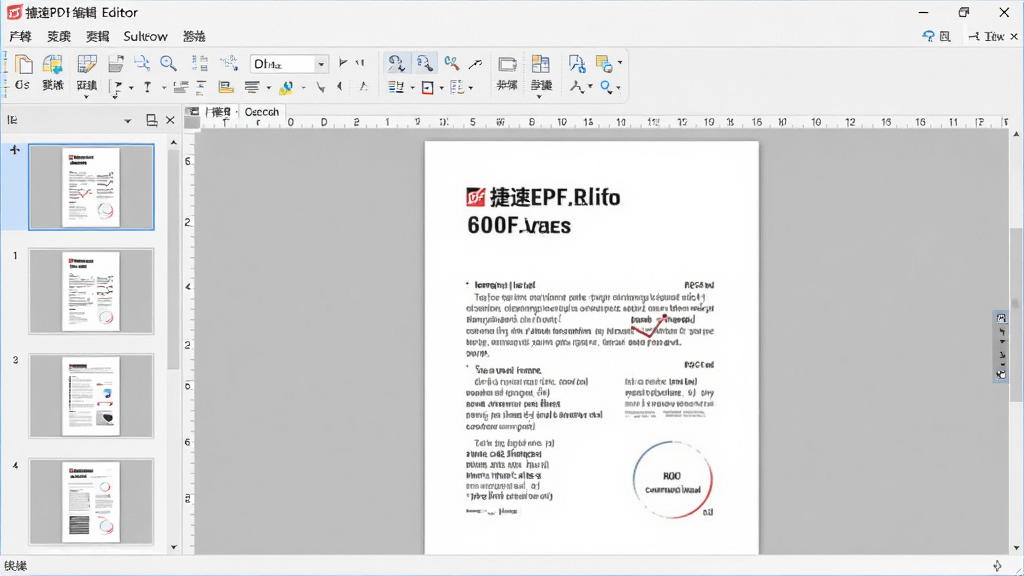Click the circular ROO stamp on page
Image resolution: width=1024 pixels, height=576 pixels.
coord(672,480)
